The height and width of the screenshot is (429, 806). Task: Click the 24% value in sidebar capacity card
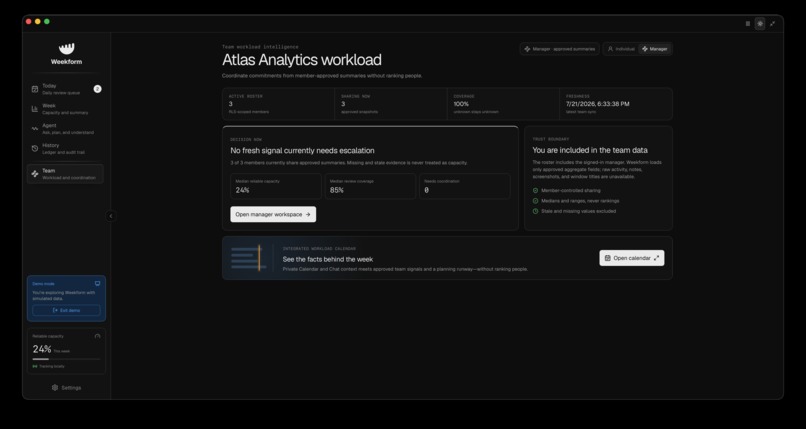42,349
